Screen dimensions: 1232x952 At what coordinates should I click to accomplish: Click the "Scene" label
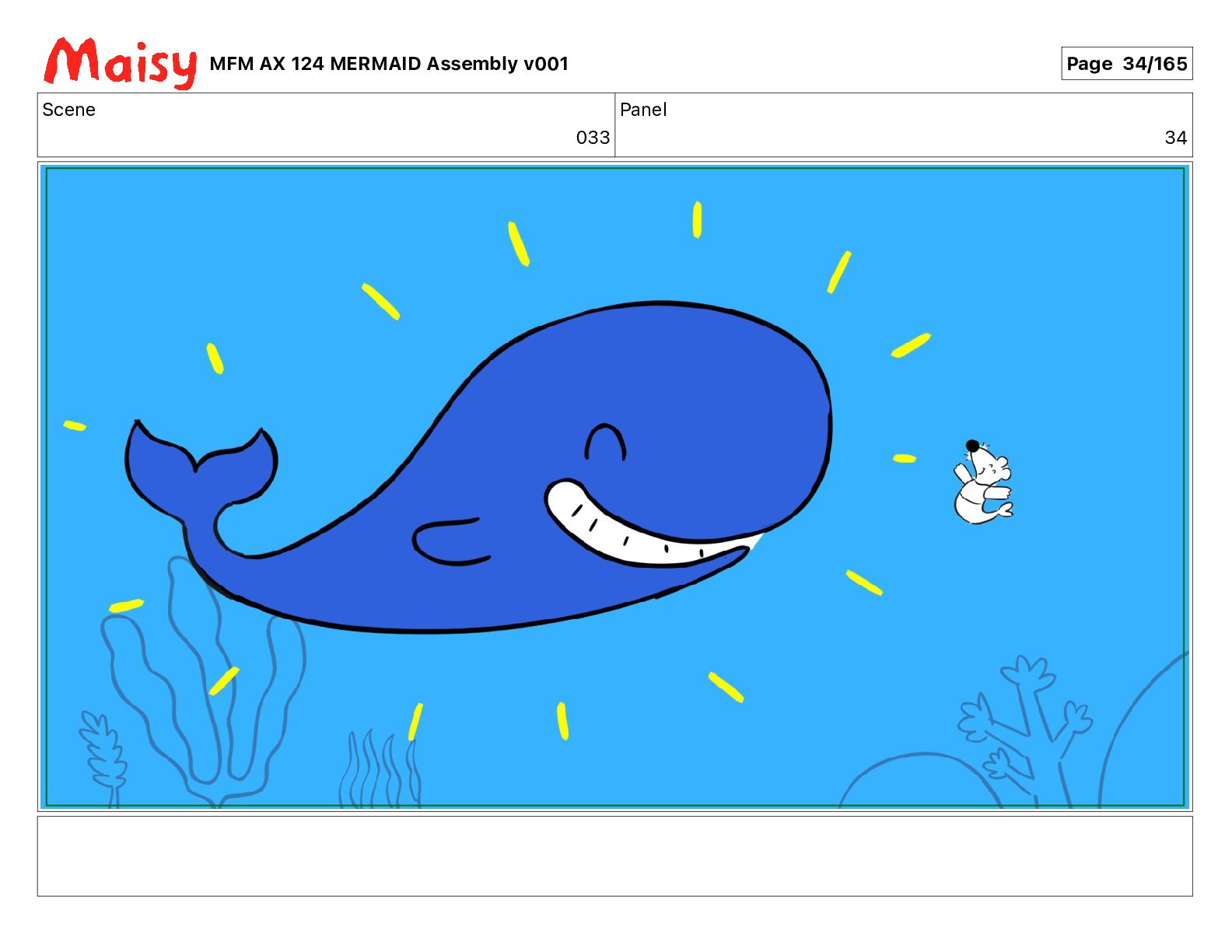click(68, 110)
